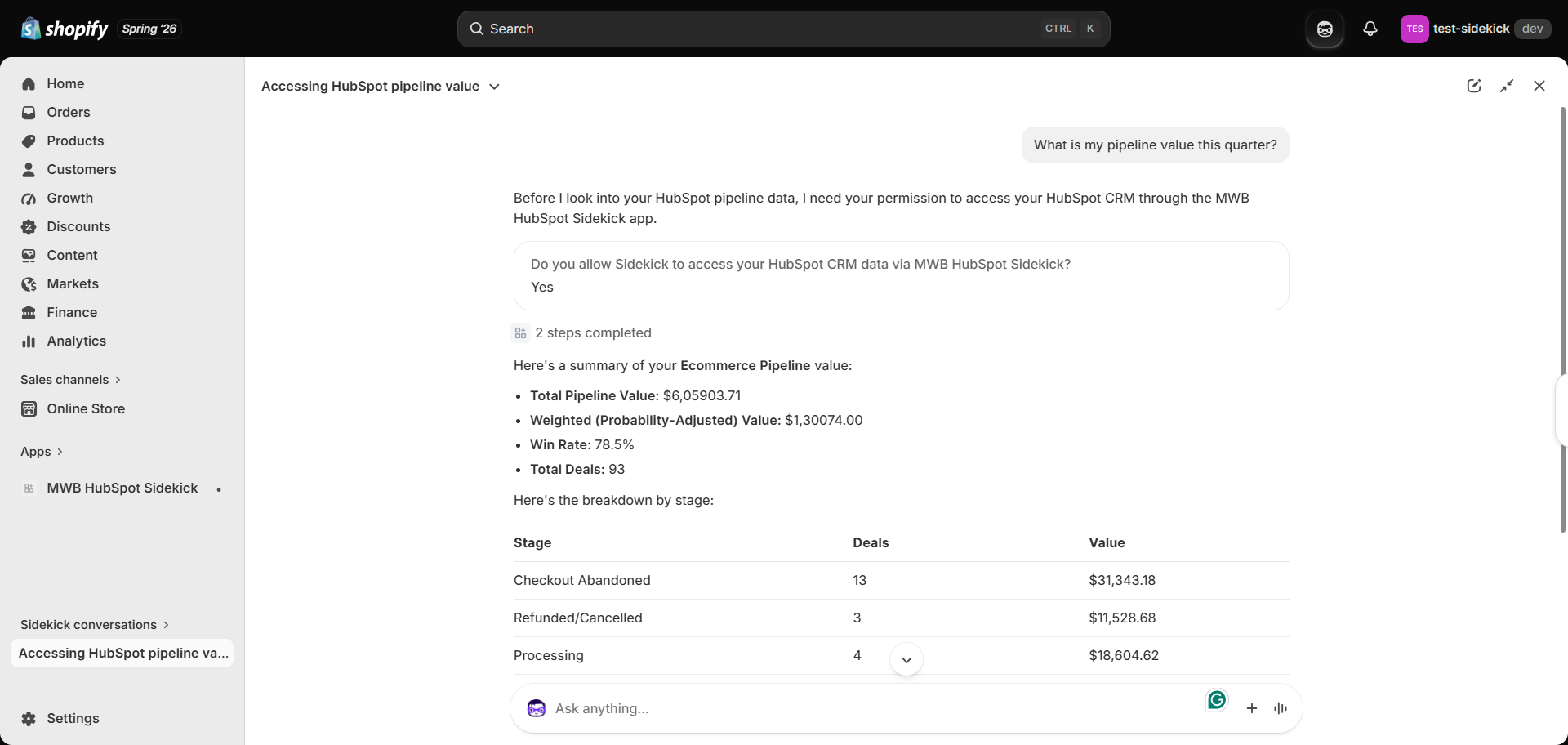Click the Growth gauge icon
The image size is (1568, 745).
pos(29,198)
